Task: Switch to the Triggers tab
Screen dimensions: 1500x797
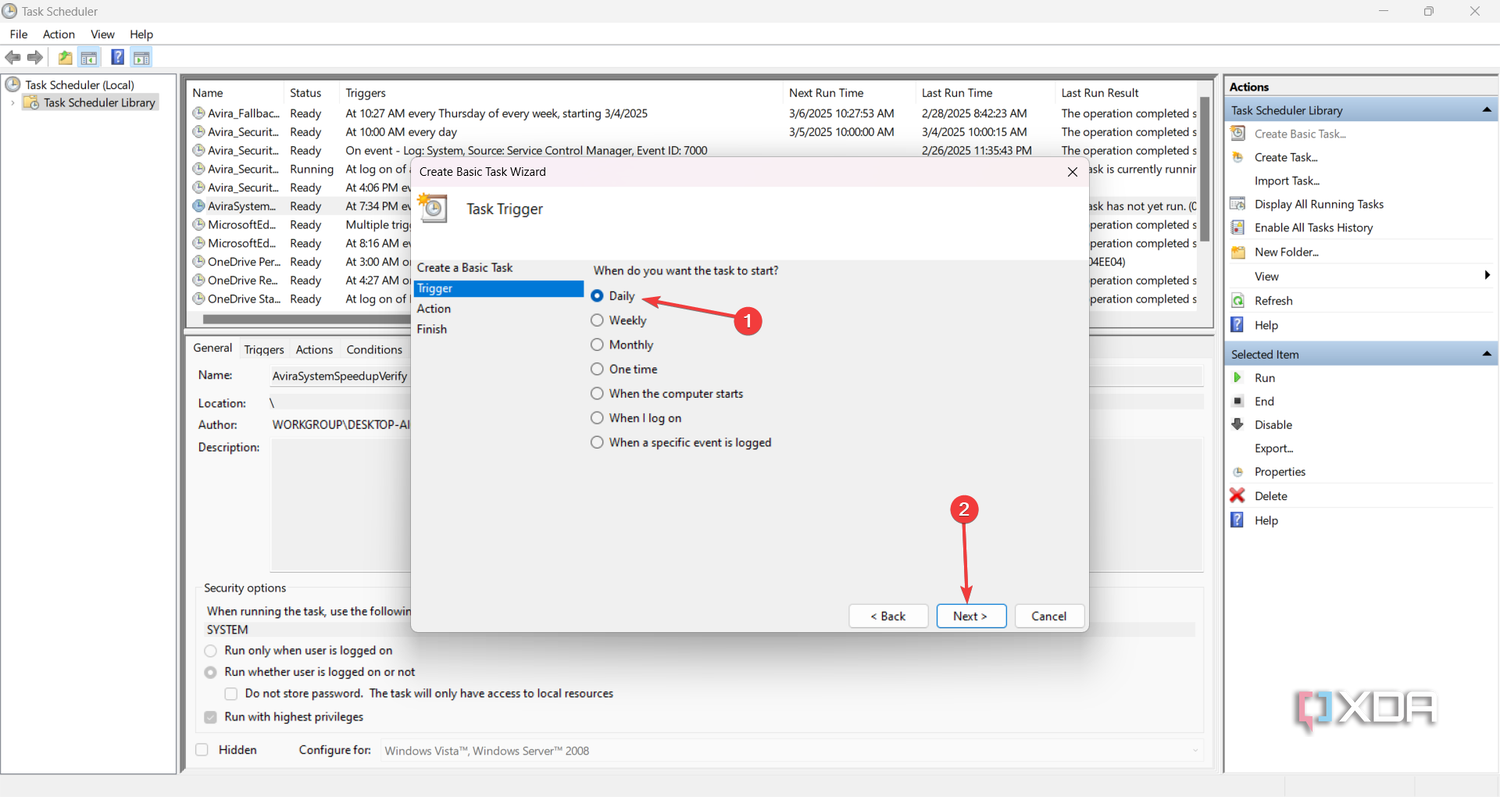Action: click(x=264, y=349)
